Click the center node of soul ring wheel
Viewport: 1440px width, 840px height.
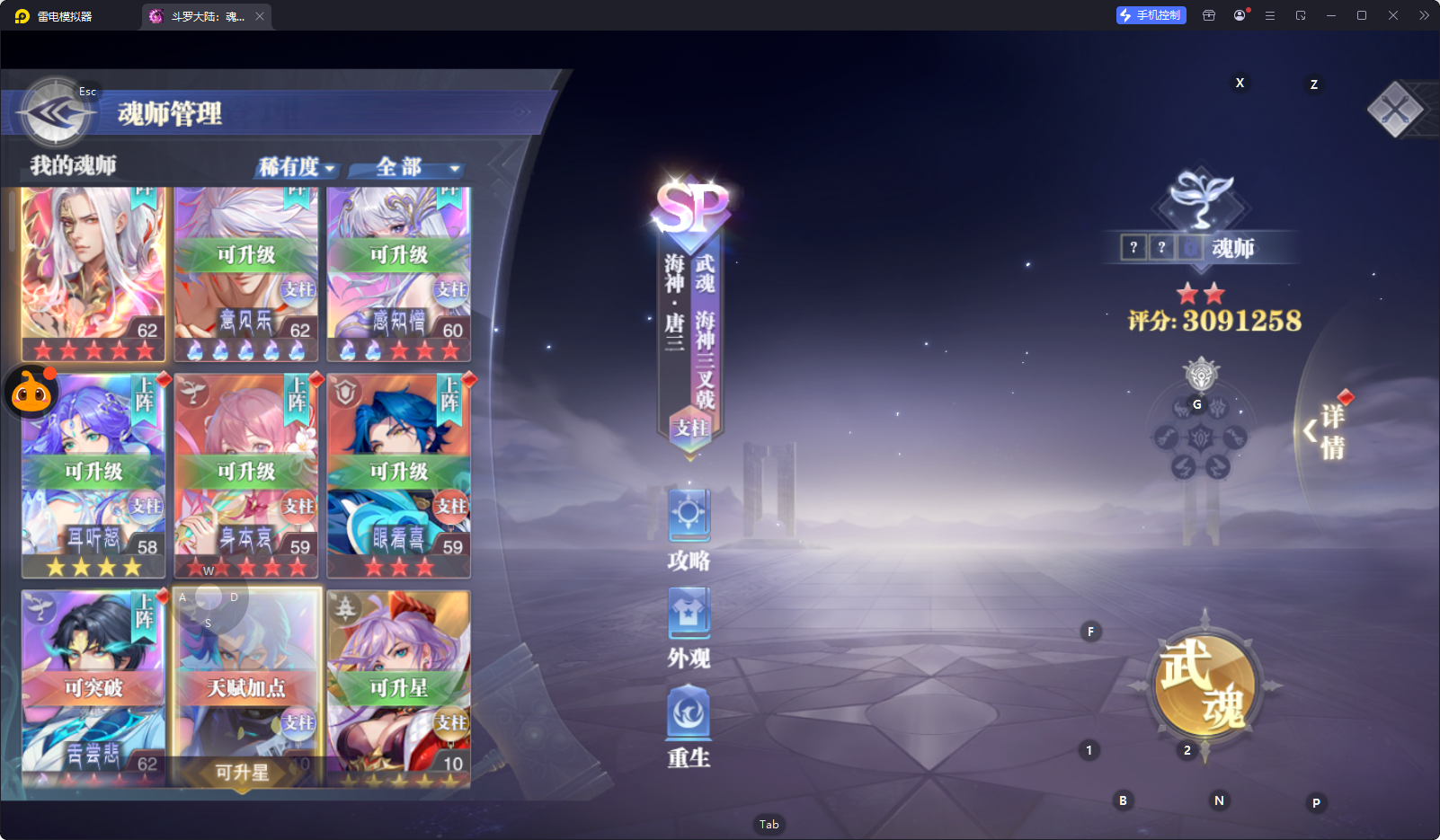(1201, 438)
